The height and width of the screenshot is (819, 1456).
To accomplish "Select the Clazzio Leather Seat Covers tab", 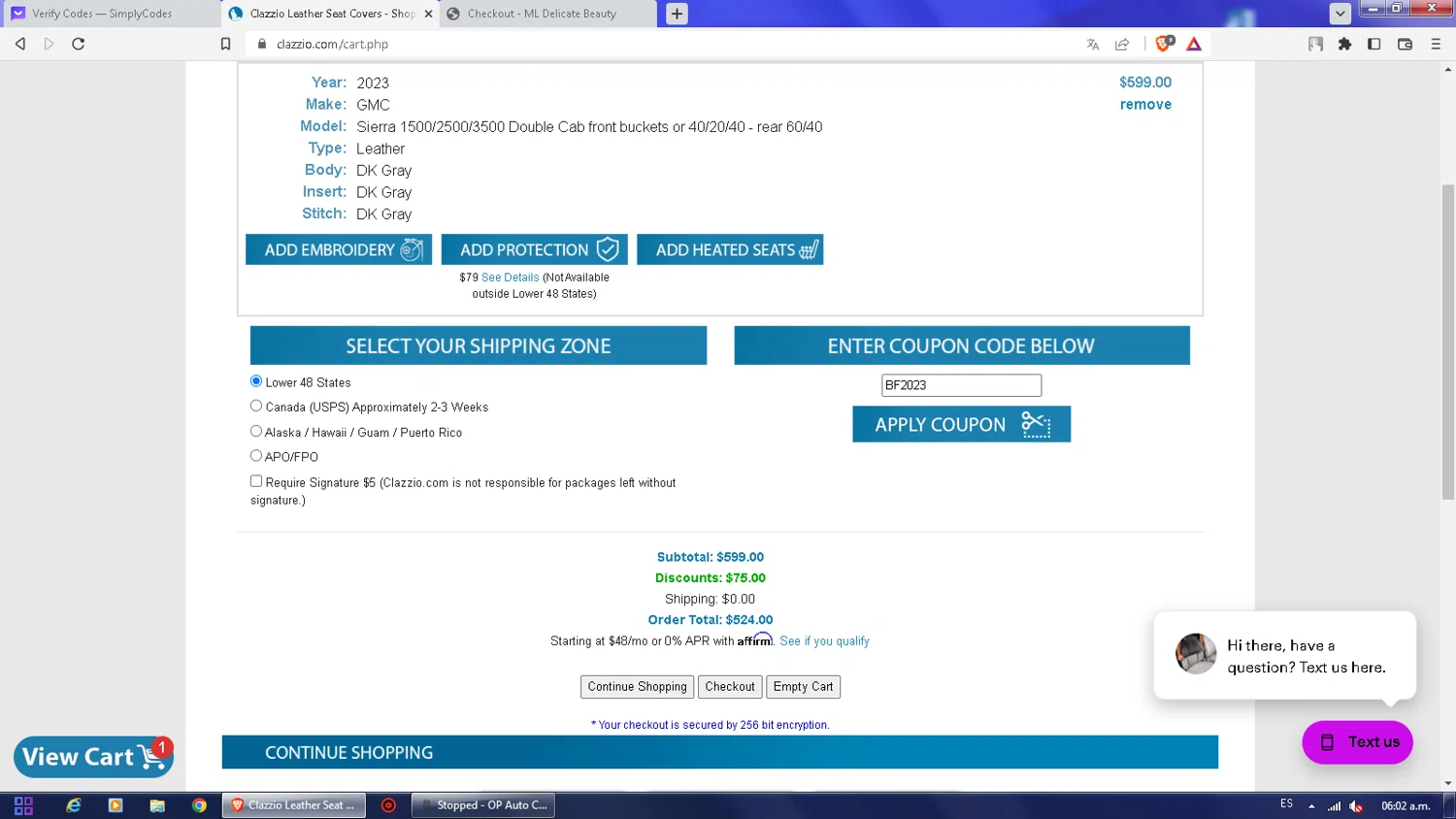I will click(330, 14).
